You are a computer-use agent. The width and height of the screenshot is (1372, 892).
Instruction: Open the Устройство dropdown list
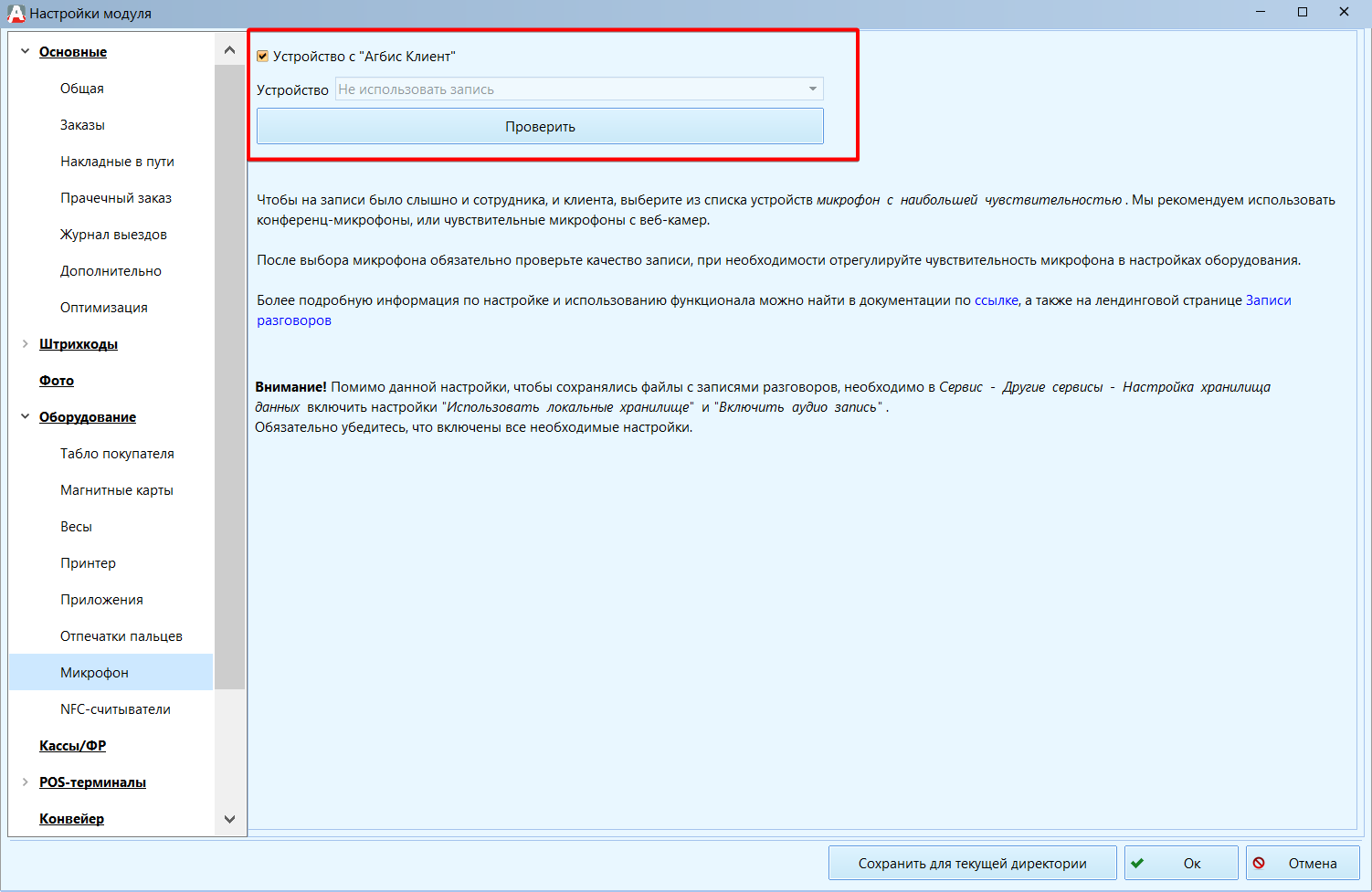point(579,89)
